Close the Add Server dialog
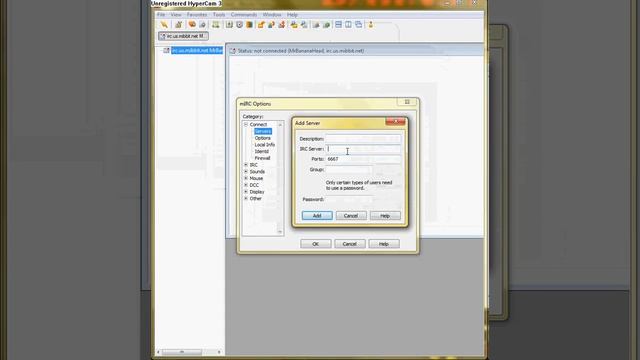 (395, 122)
